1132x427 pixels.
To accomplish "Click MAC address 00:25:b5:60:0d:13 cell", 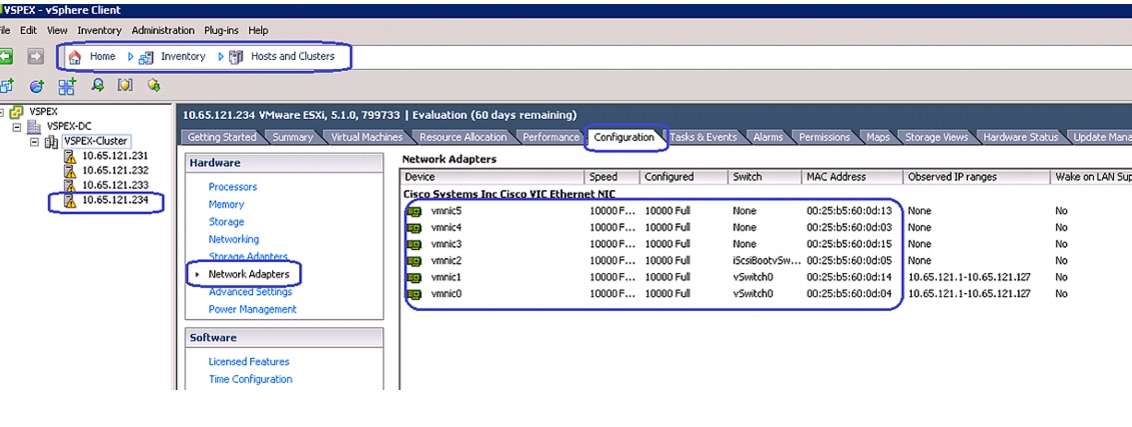I will point(849,211).
